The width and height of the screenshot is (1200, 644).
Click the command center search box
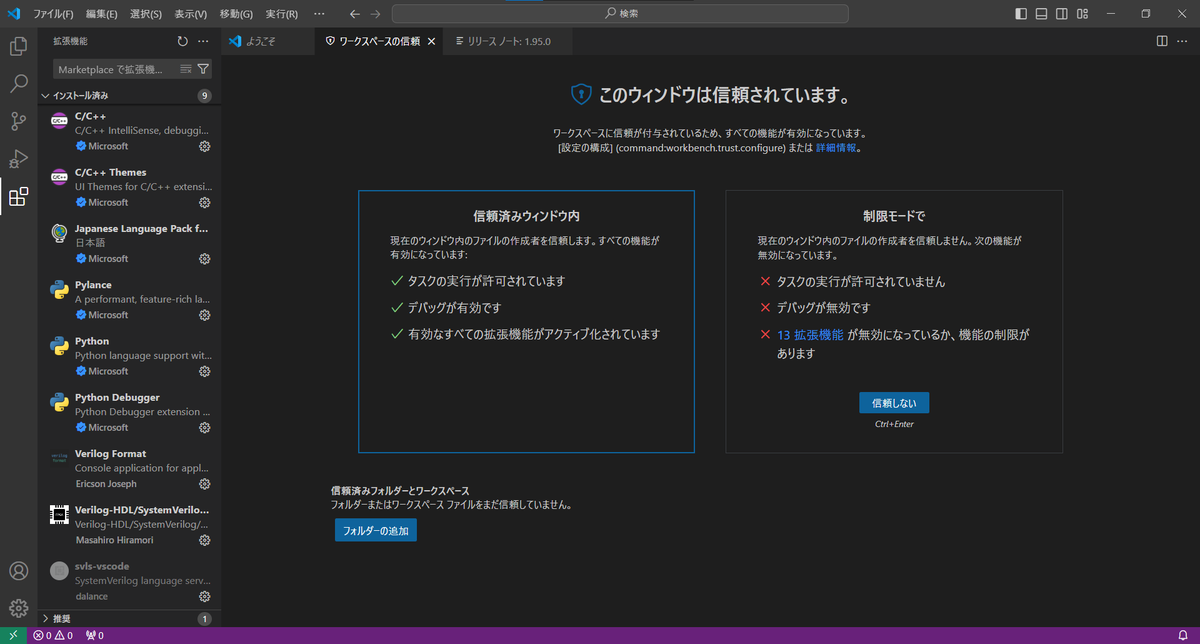click(620, 14)
